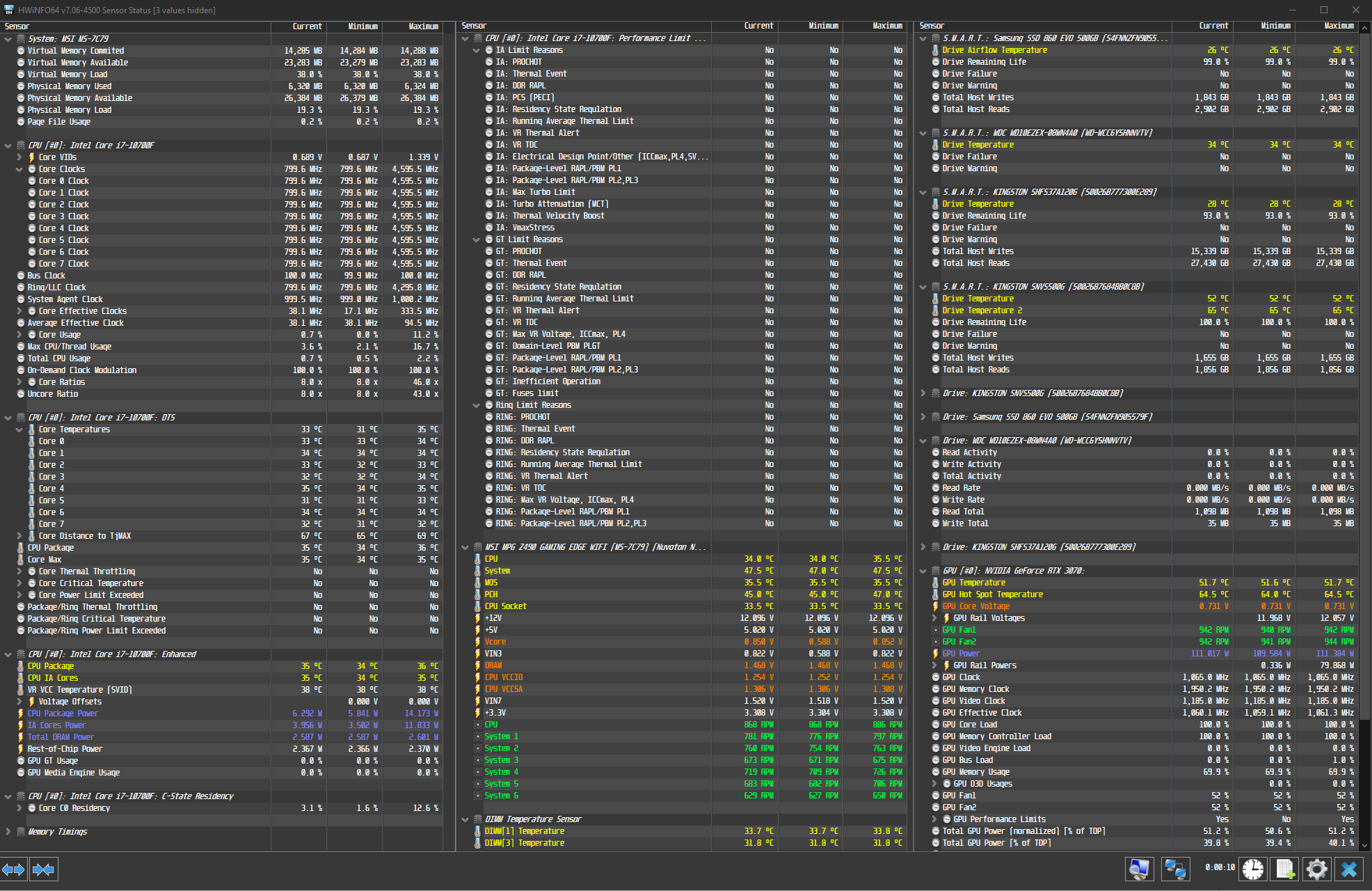
Task: Open the system summary monitor icon
Action: pos(1139,869)
